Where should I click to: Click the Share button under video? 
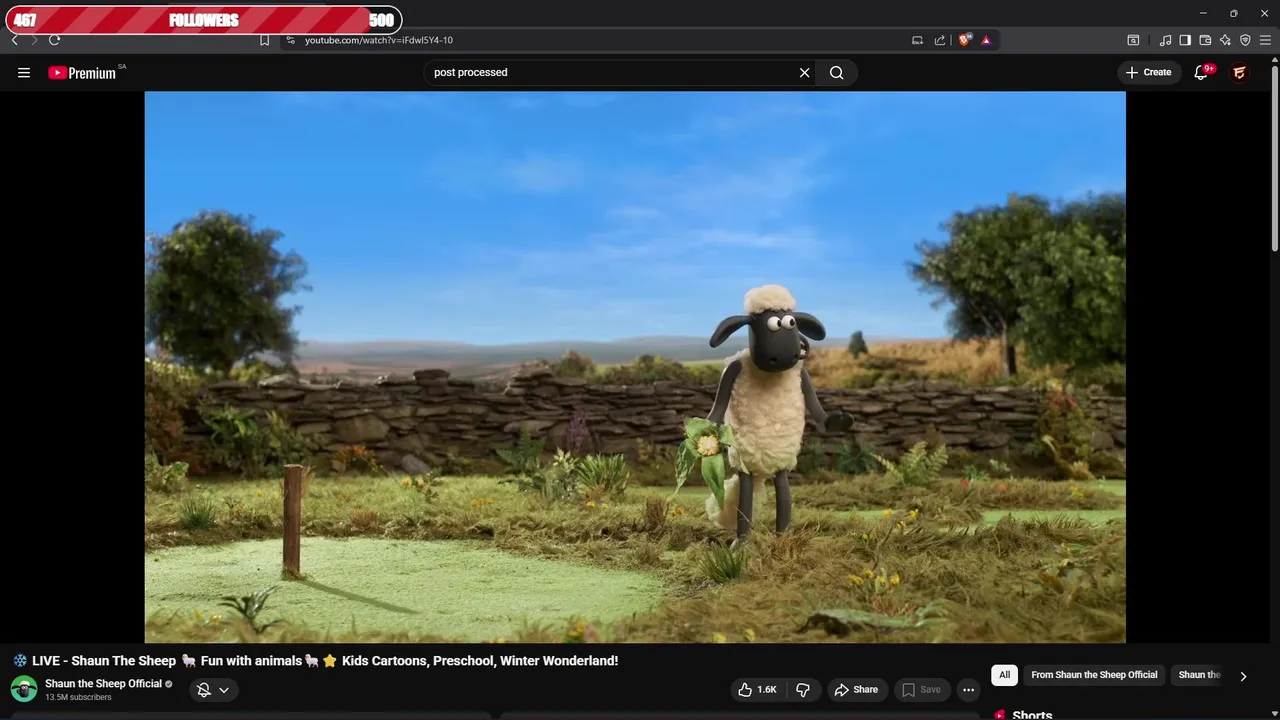pyautogui.click(x=856, y=690)
